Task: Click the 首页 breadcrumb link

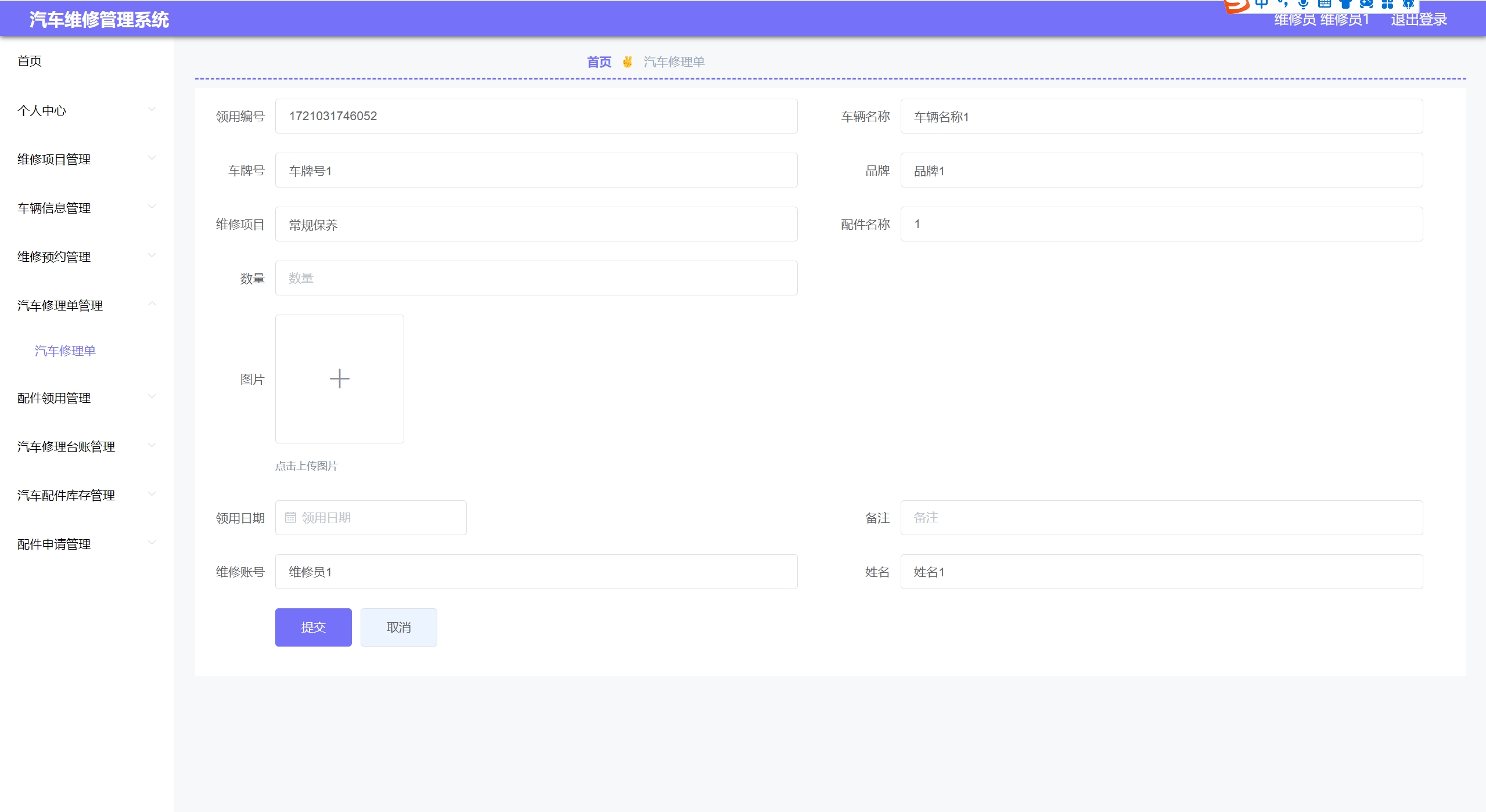Action: pos(599,62)
